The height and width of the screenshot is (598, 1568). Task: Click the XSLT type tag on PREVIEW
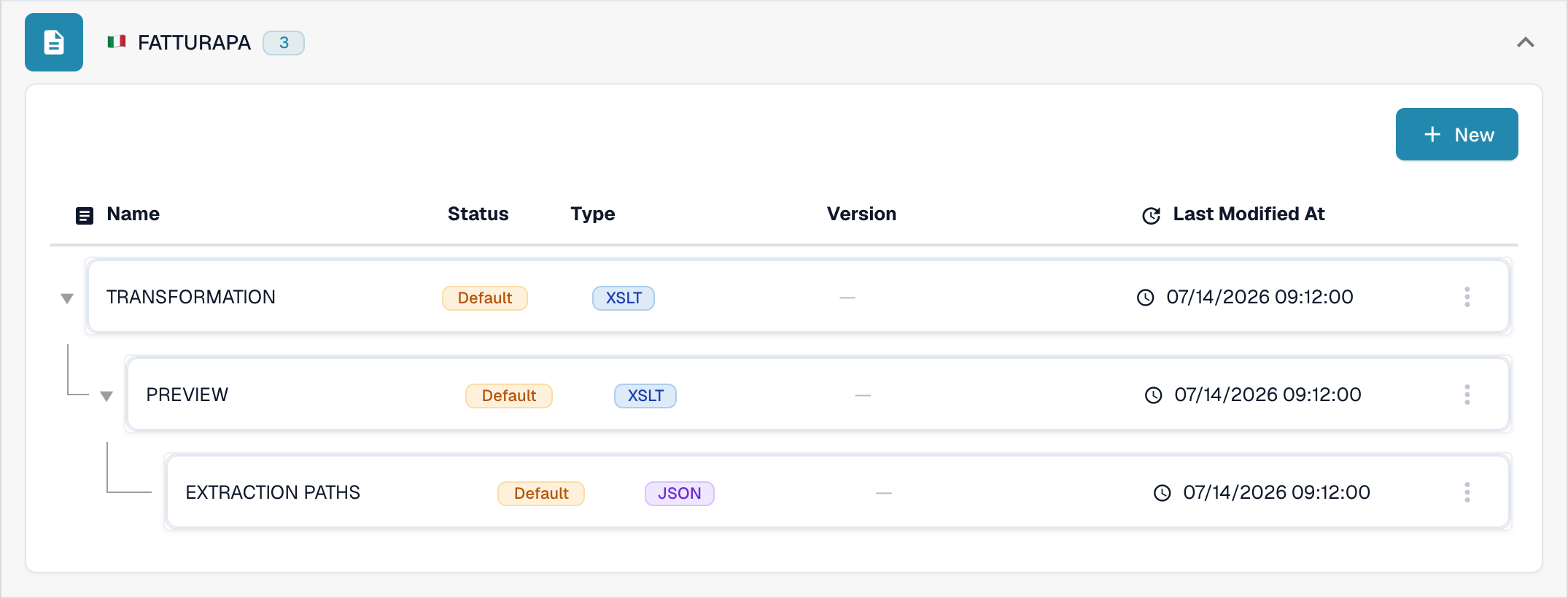[x=645, y=396]
